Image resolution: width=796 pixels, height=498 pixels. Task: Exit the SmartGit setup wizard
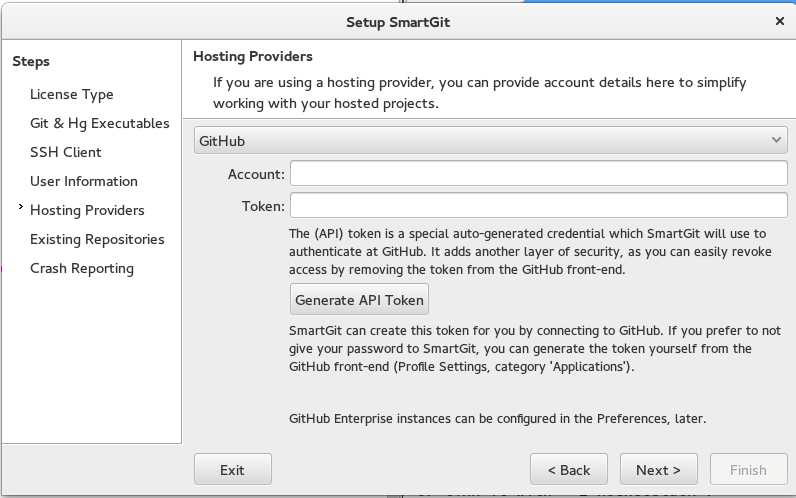click(x=233, y=470)
